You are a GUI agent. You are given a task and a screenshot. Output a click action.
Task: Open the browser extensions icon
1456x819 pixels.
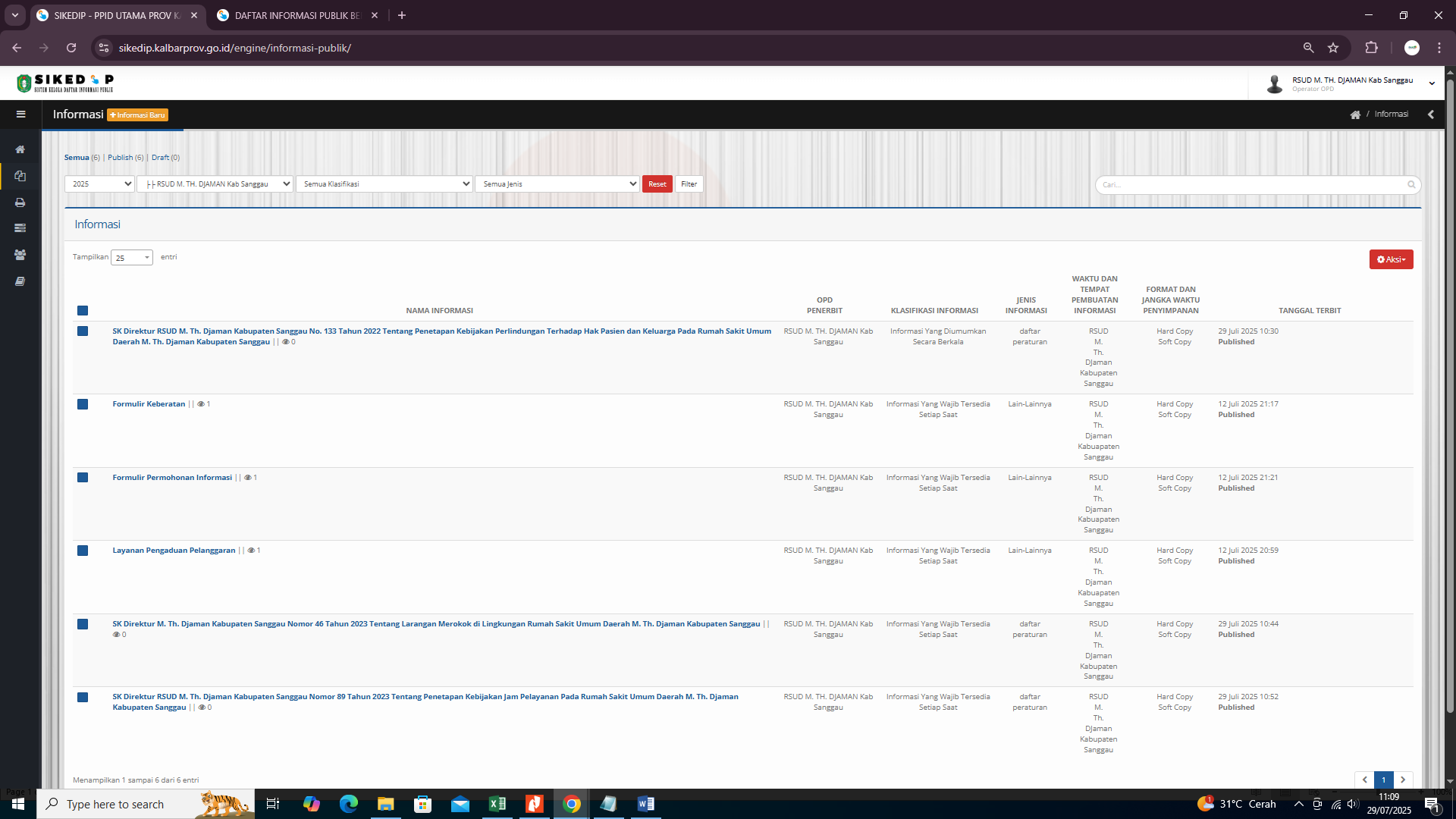(x=1372, y=48)
